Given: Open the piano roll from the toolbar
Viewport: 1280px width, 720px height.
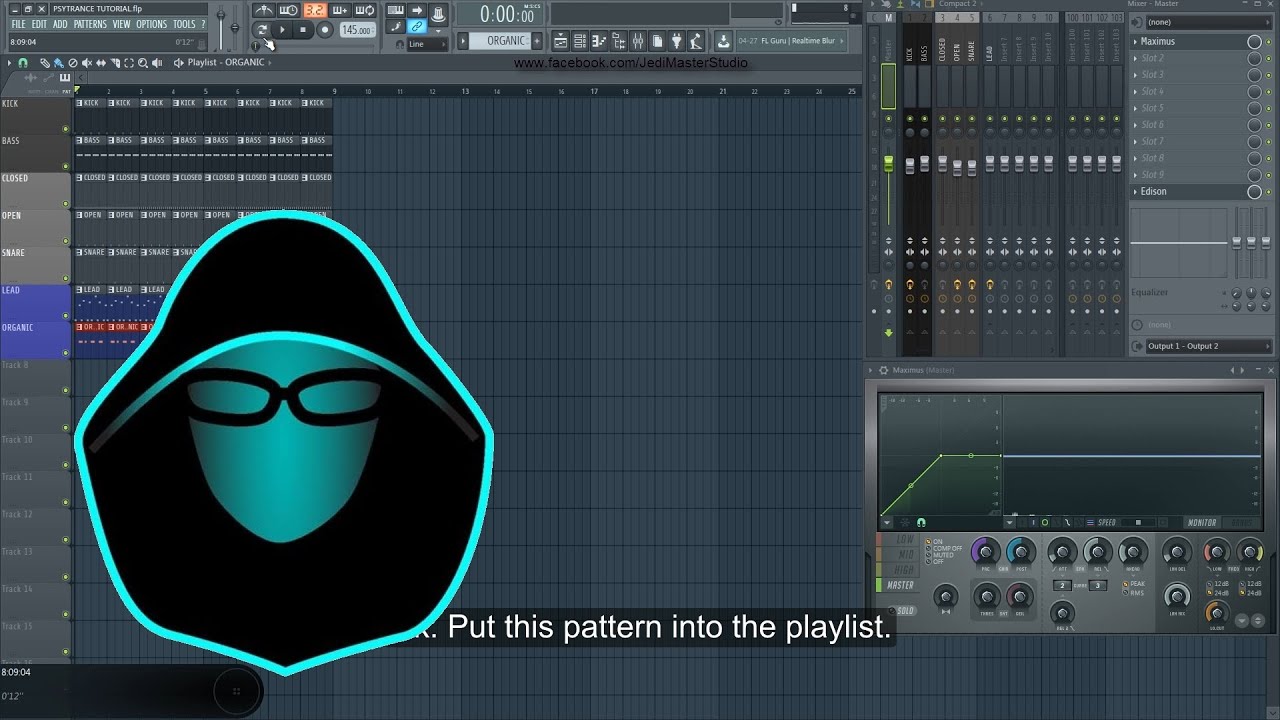Looking at the screenshot, I should coord(599,41).
